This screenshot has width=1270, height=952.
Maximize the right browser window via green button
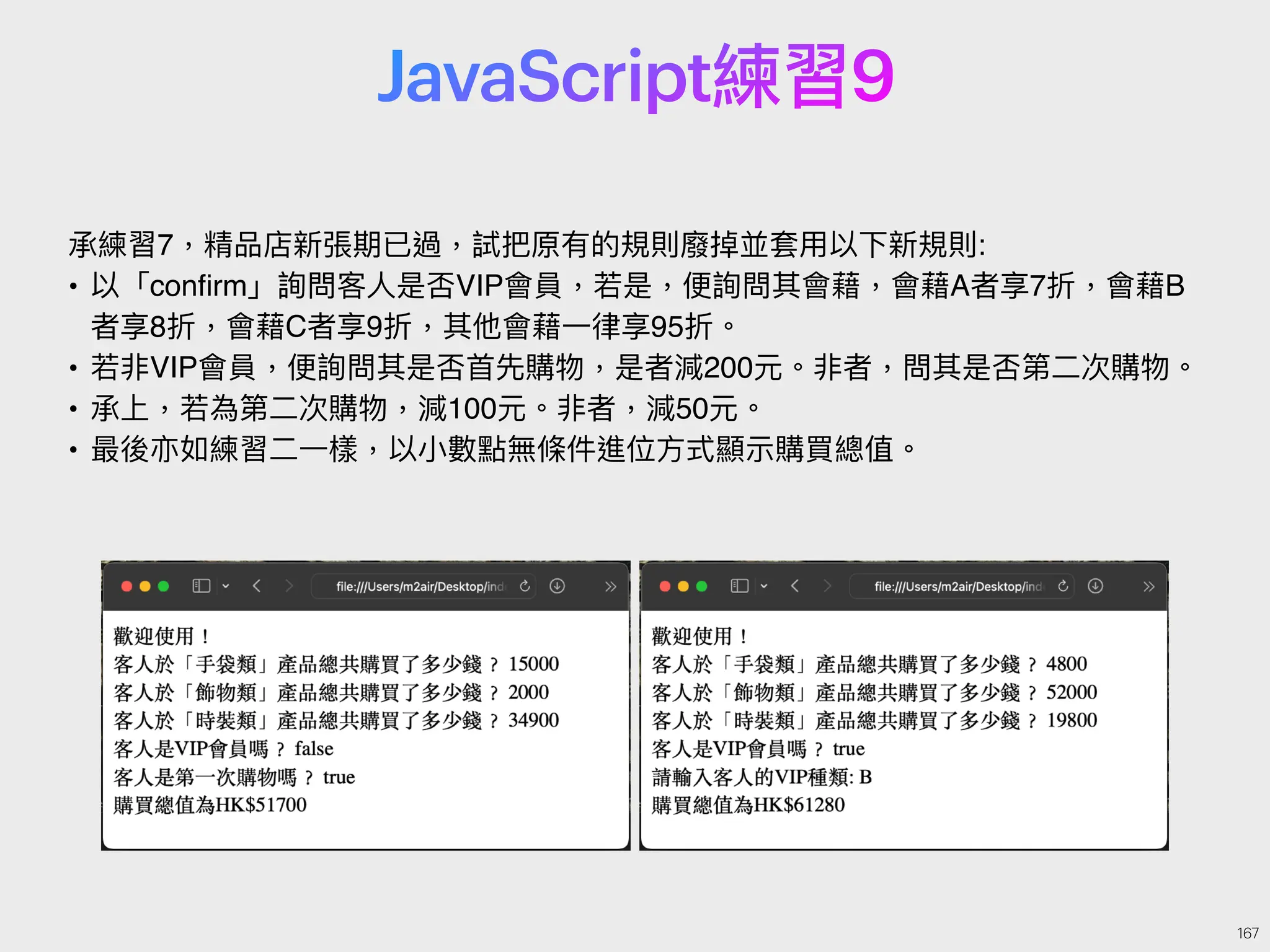tap(702, 586)
